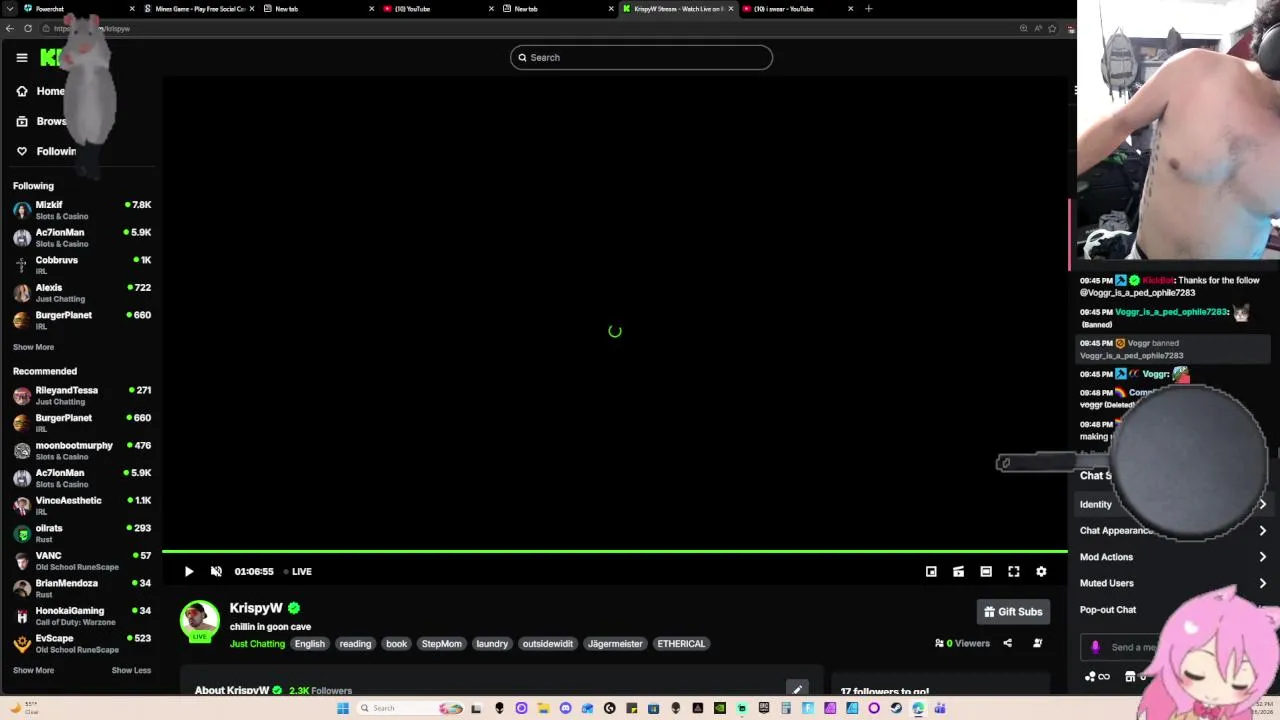The height and width of the screenshot is (720, 1280).
Task: Open Cobbruvs channel in Following list
Action: tap(82, 265)
